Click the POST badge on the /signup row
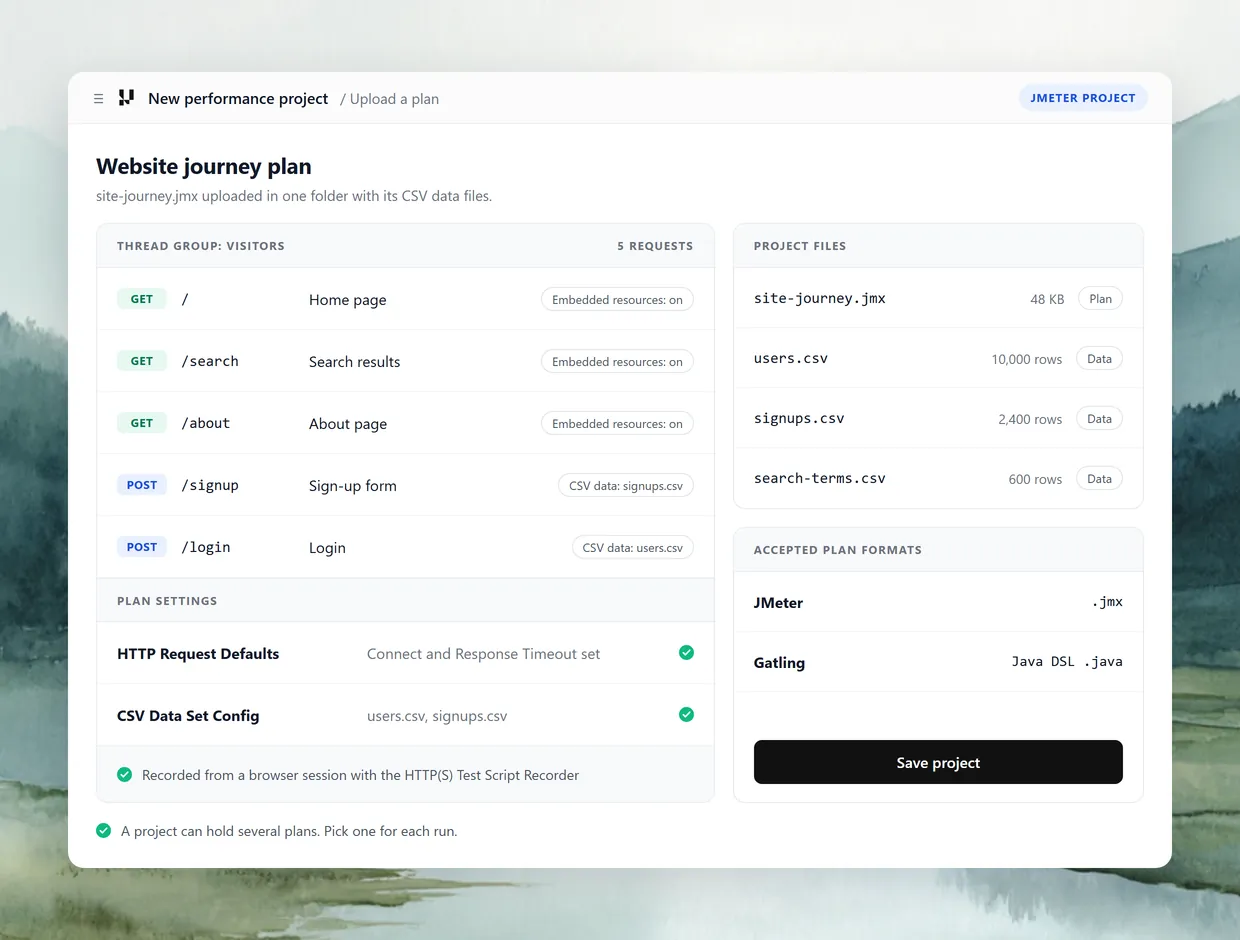Image resolution: width=1240 pixels, height=940 pixels. [142, 486]
